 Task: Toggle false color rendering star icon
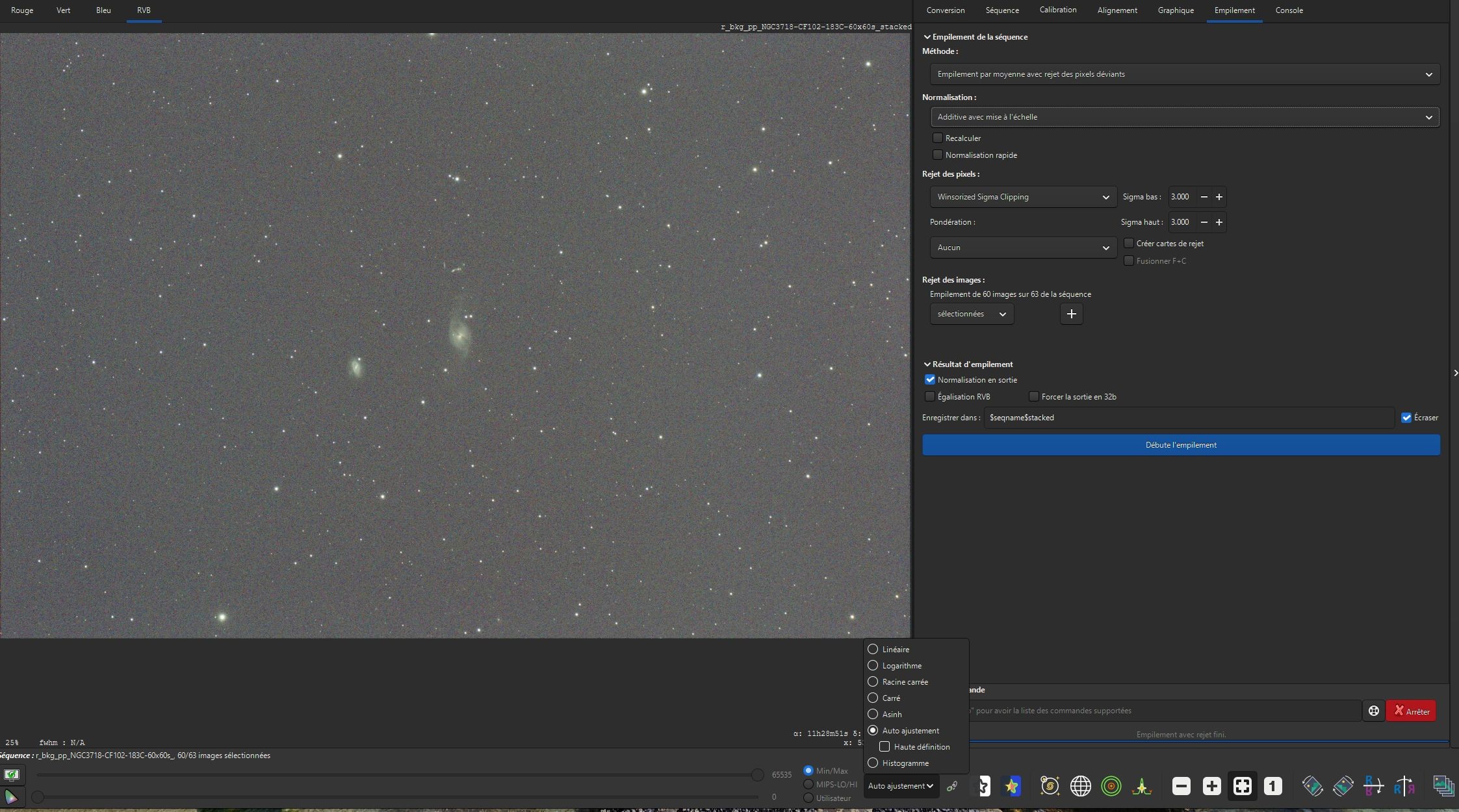point(1011,786)
